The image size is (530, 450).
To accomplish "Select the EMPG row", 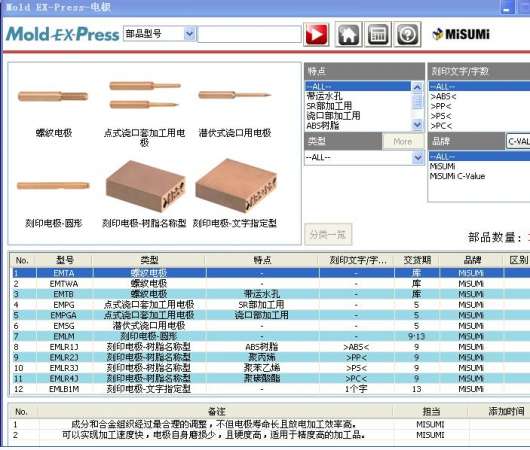I will 271,305.
